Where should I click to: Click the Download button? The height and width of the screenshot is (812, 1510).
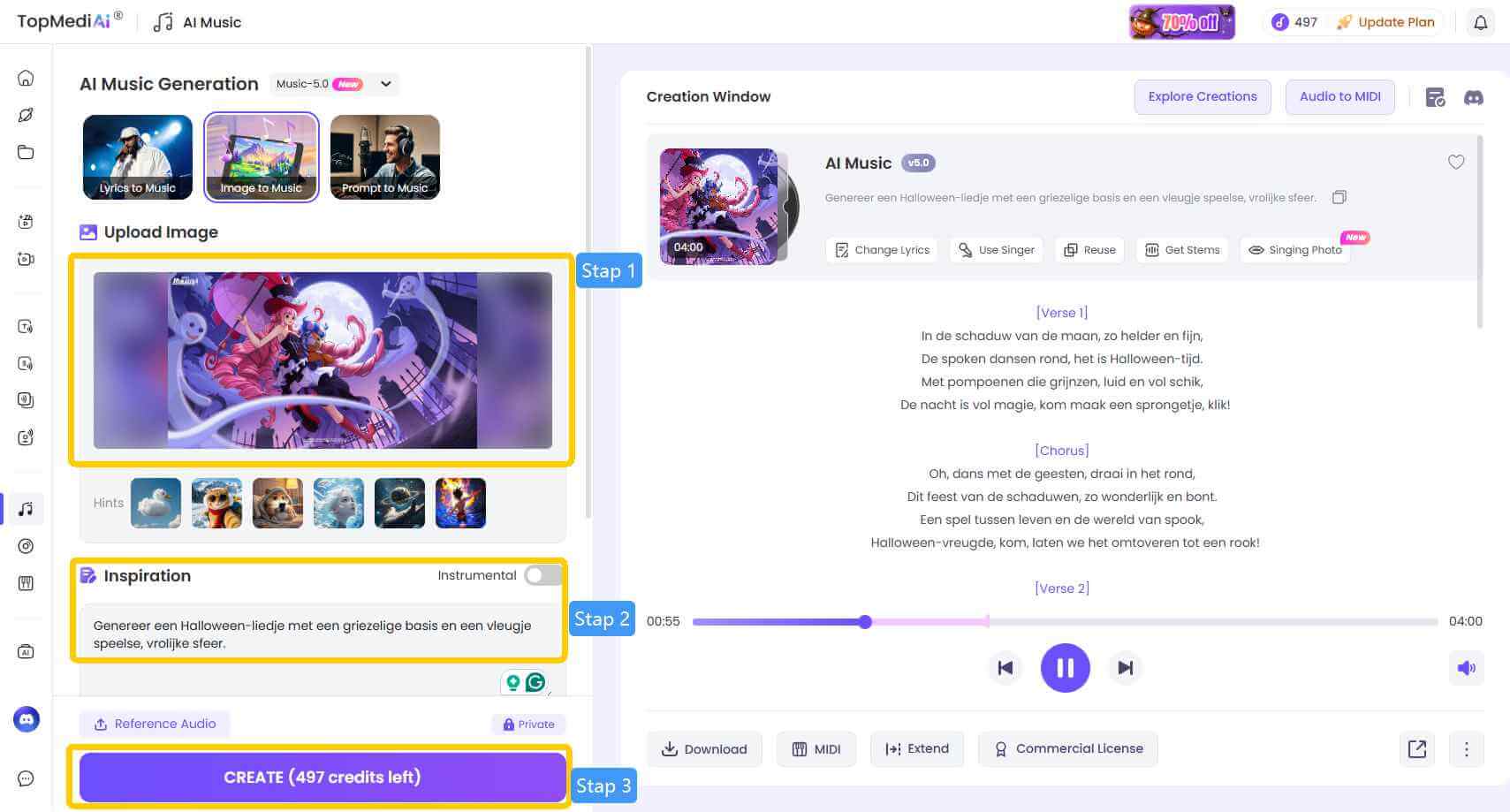tap(704, 749)
